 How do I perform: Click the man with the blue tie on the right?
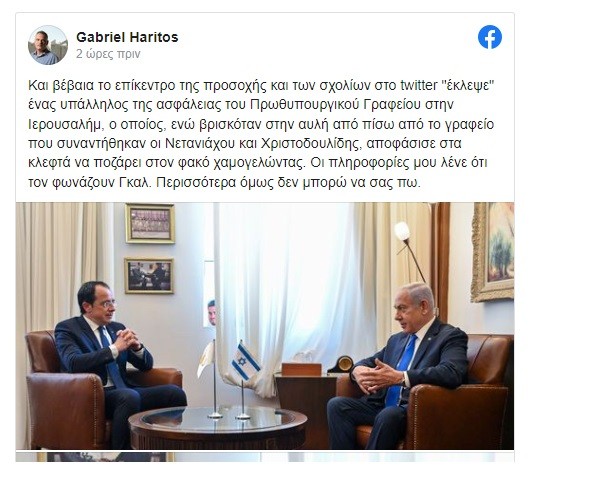[x=399, y=366]
